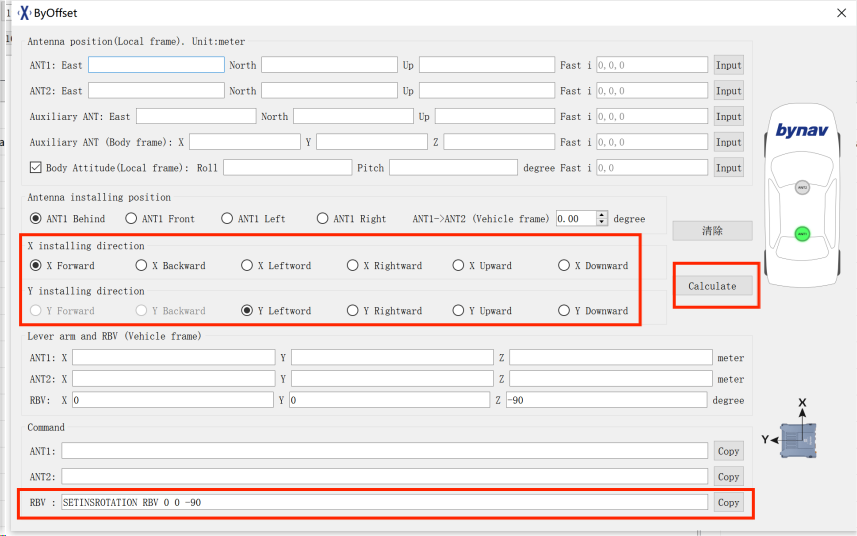Click Input button on the ANT1 row

(x=728, y=65)
